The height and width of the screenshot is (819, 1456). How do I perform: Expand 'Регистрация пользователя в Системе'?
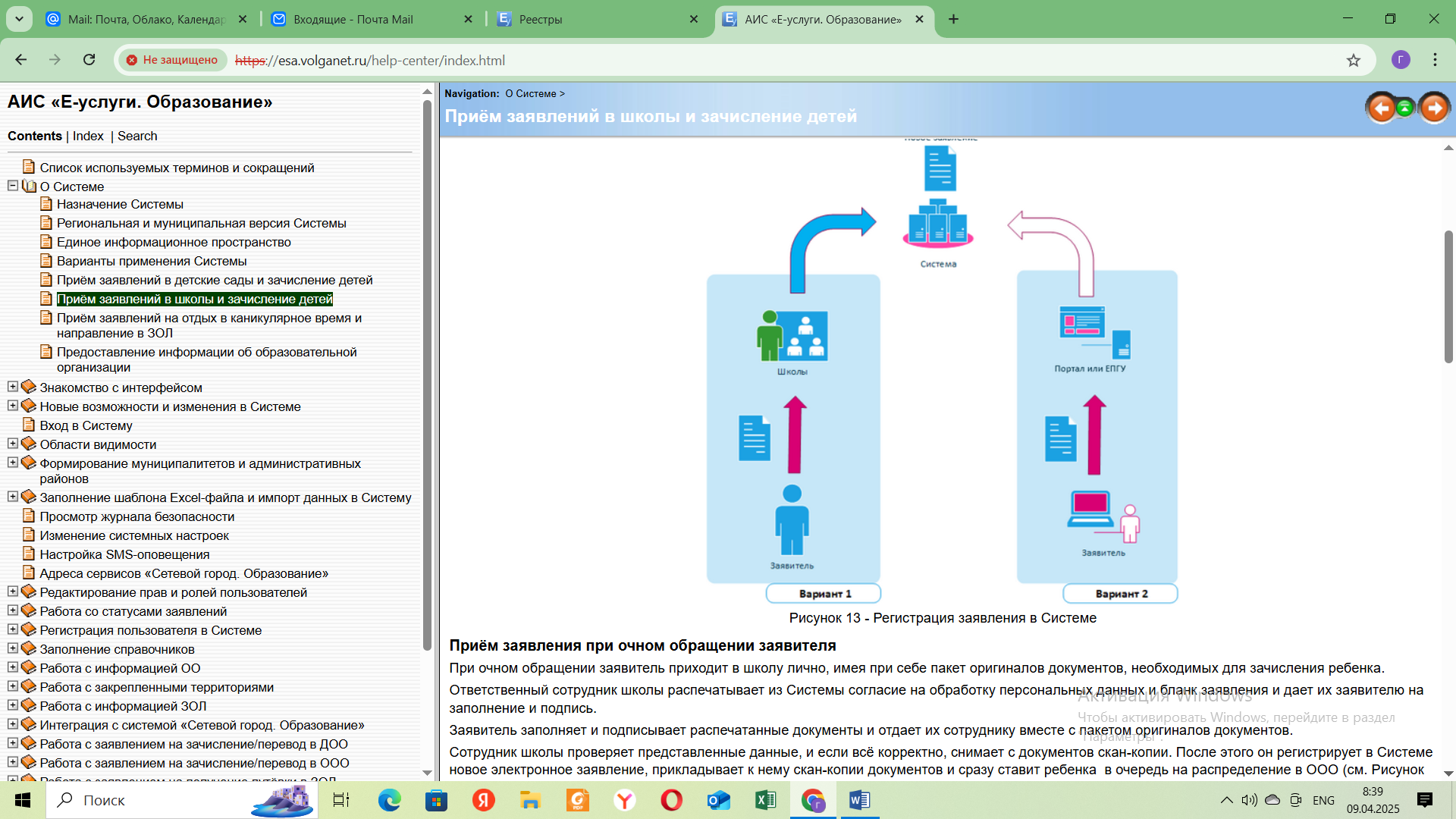pos(12,629)
